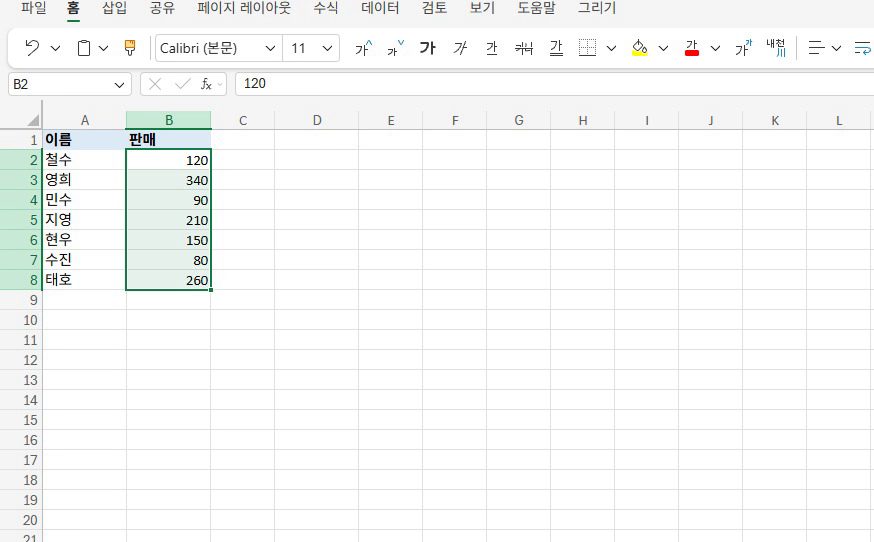The height and width of the screenshot is (542, 874).
Task: Click the formula bar showing 120
Action: pos(555,84)
